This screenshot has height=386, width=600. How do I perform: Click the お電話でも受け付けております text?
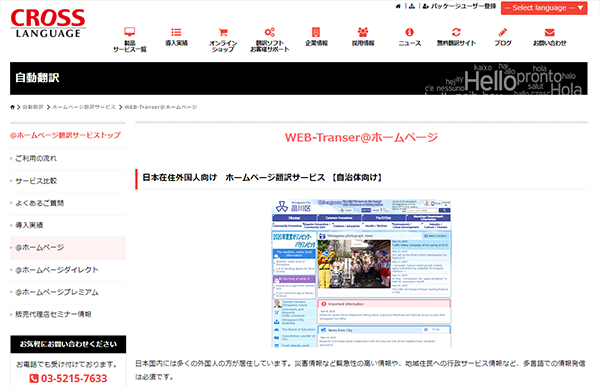[67, 364]
